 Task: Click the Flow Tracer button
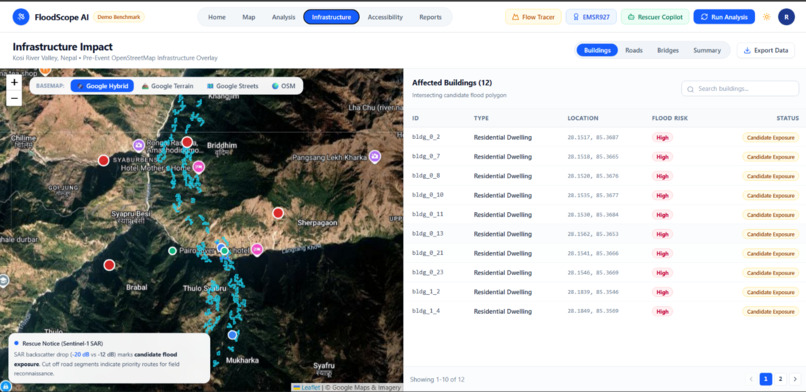point(533,17)
